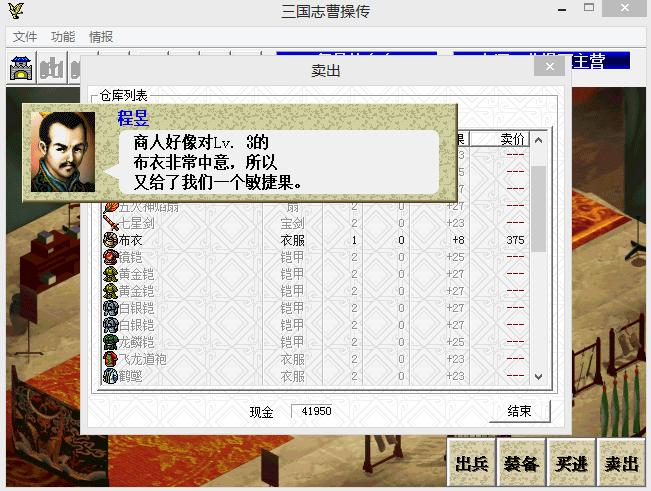Click the scroll down arrow of the warehouse list
Screen dimensions: 651x491
pos(538,377)
